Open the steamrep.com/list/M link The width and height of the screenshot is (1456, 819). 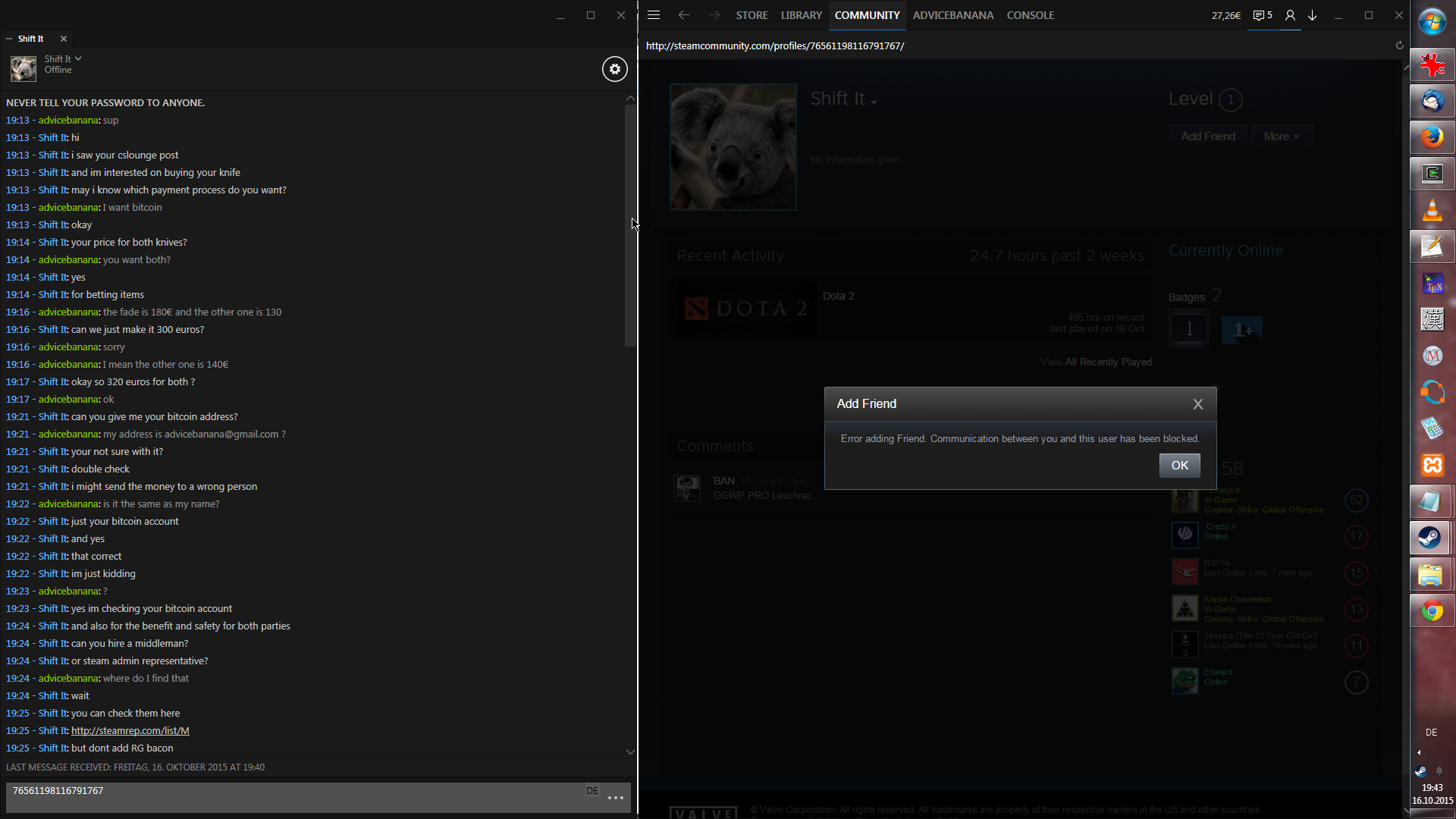pos(130,731)
